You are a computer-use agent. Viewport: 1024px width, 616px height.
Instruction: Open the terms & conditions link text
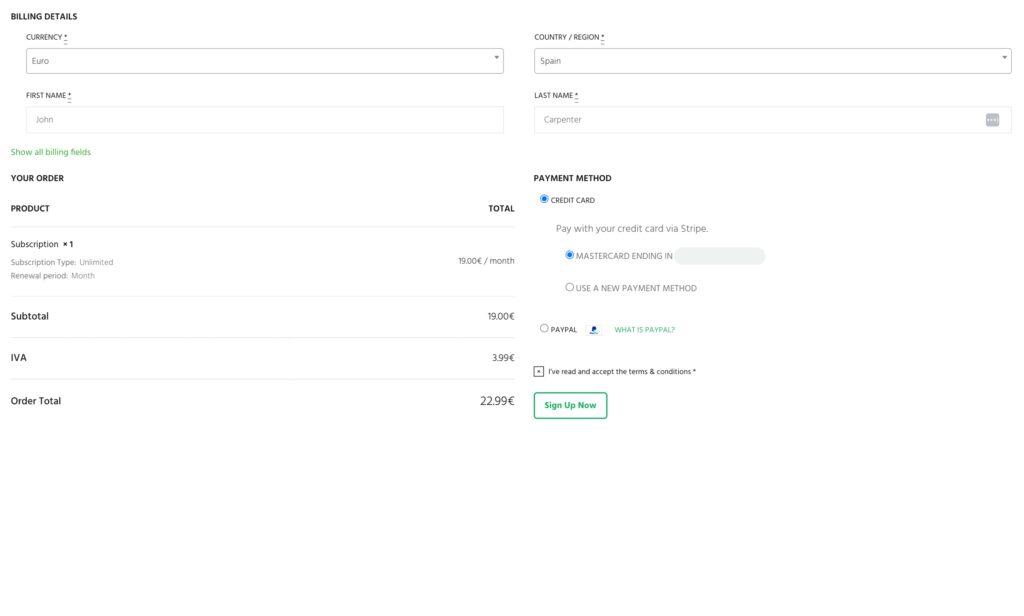(x=659, y=372)
